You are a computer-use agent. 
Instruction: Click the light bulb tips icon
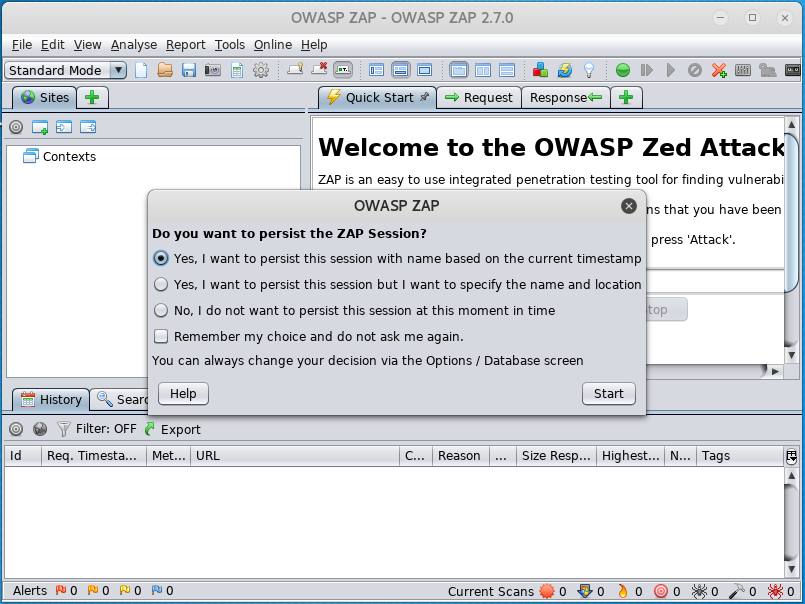[589, 70]
